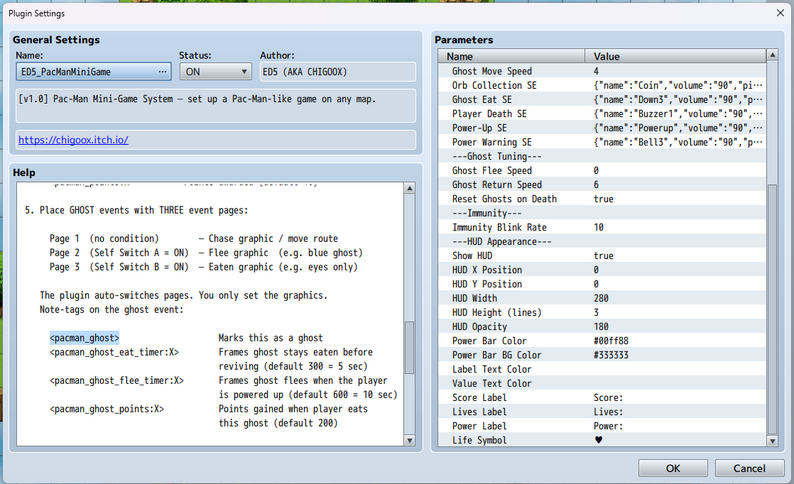Select the Ghost Return Speed row
The height and width of the screenshot is (484, 794).
tap(602, 185)
